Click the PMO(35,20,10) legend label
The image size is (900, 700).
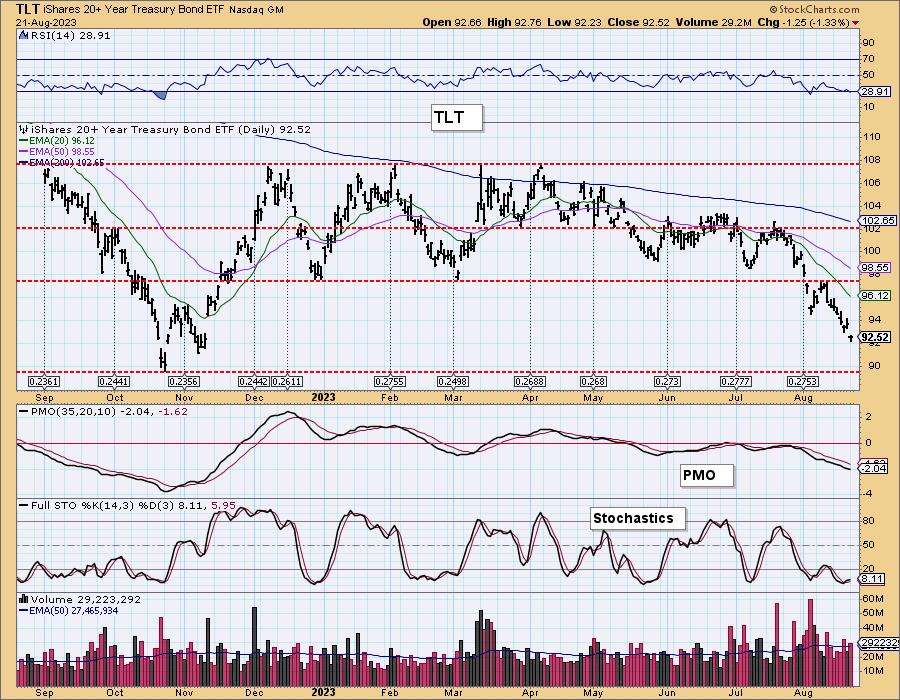103,411
